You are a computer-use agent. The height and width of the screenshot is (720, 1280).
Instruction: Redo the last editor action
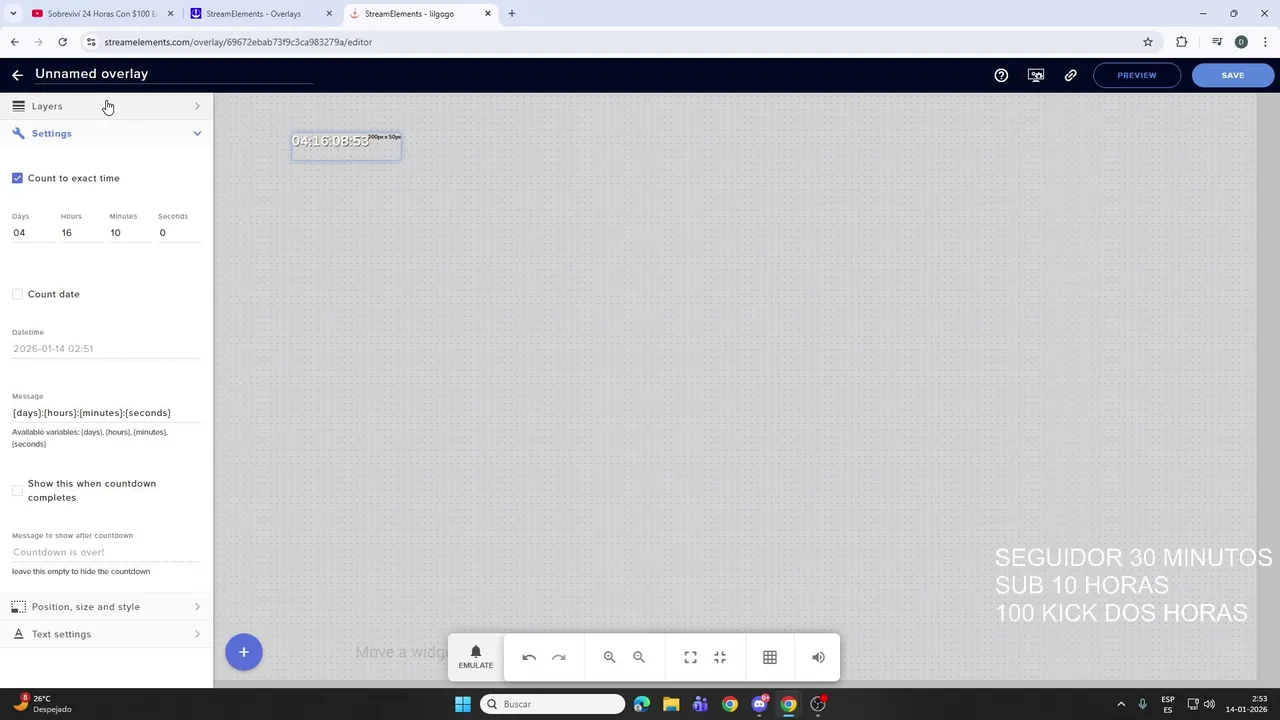559,657
